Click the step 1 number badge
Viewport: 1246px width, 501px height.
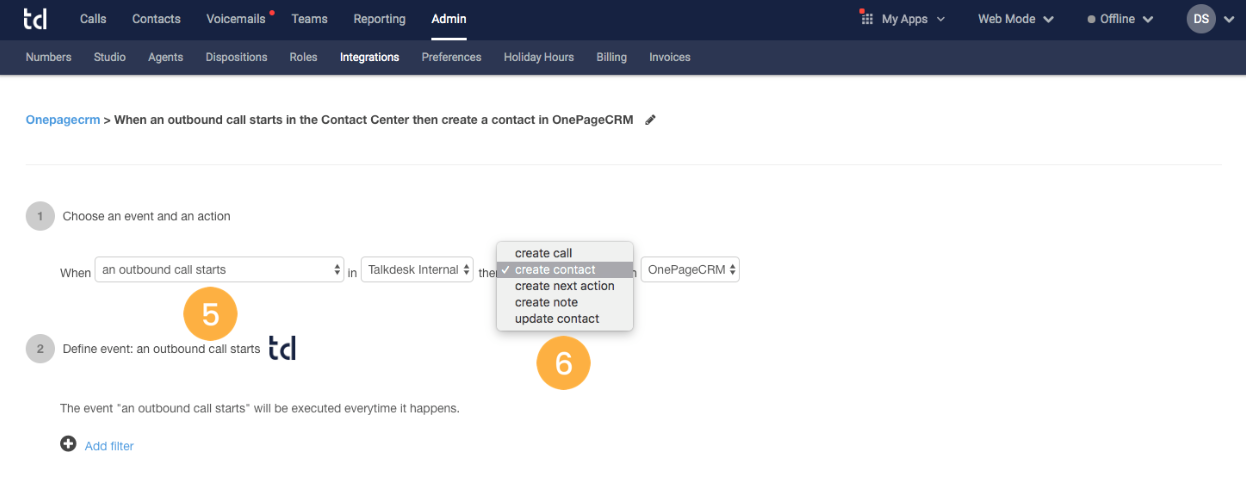pyautogui.click(x=40, y=216)
